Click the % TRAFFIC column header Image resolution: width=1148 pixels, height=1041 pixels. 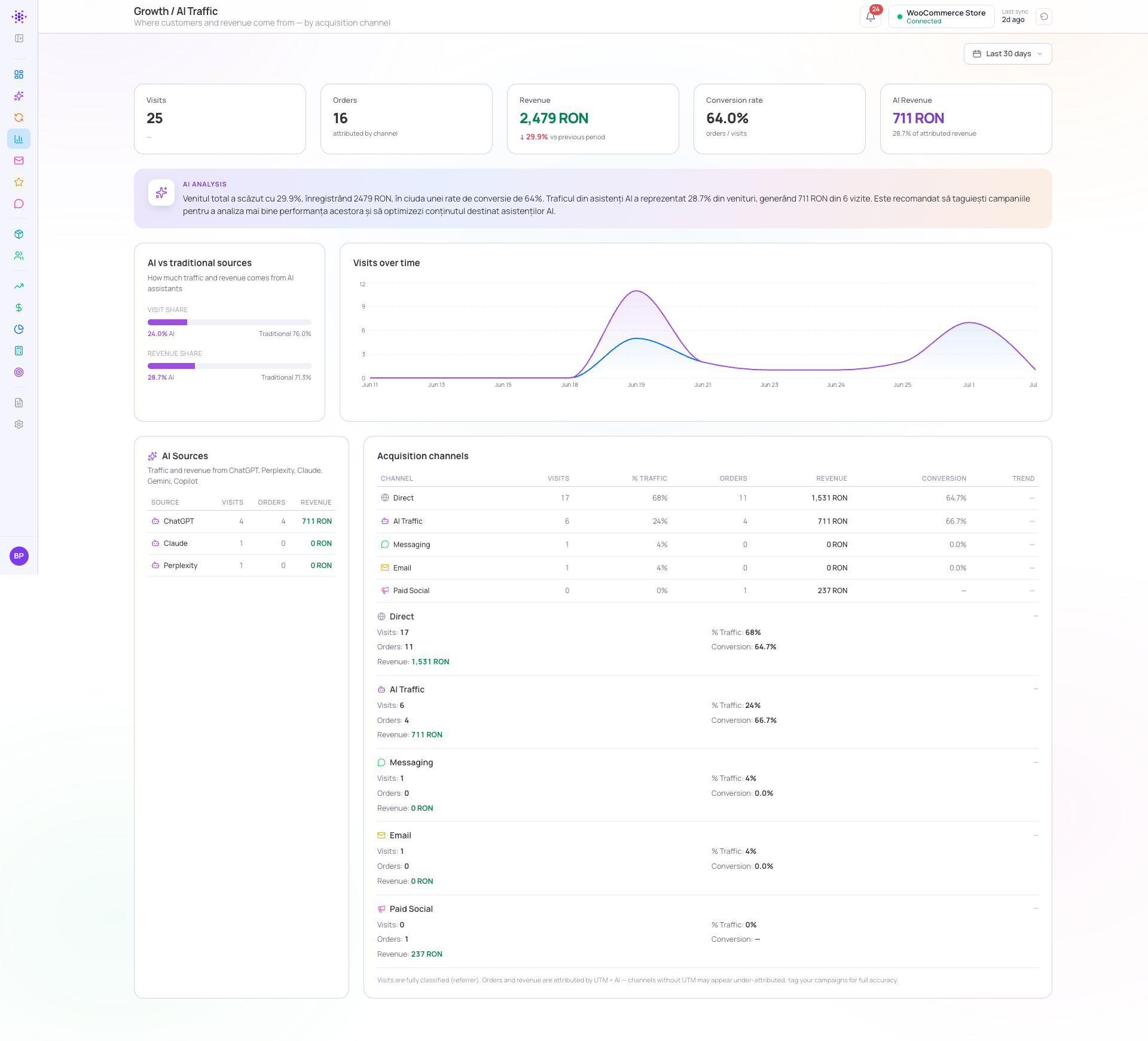pos(649,479)
